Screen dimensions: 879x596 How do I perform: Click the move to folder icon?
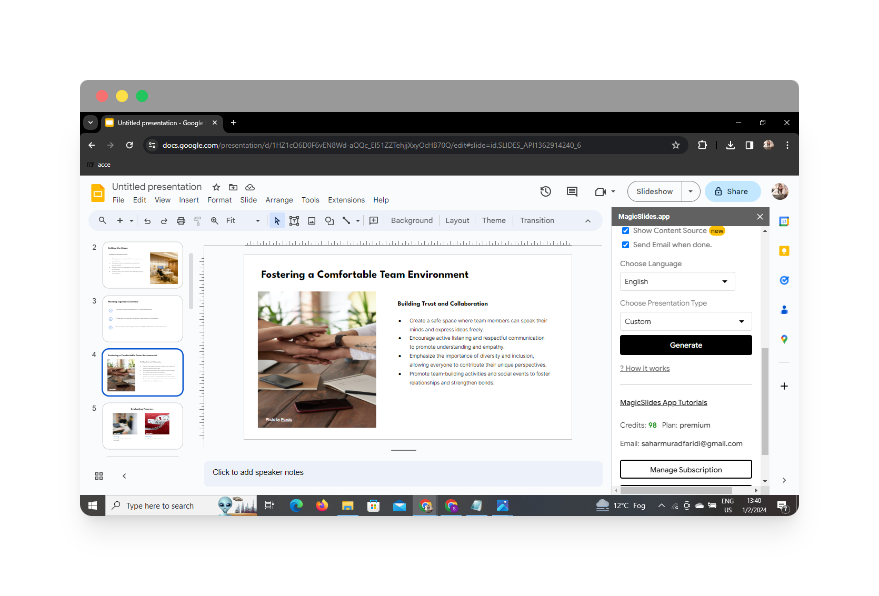tap(233, 187)
